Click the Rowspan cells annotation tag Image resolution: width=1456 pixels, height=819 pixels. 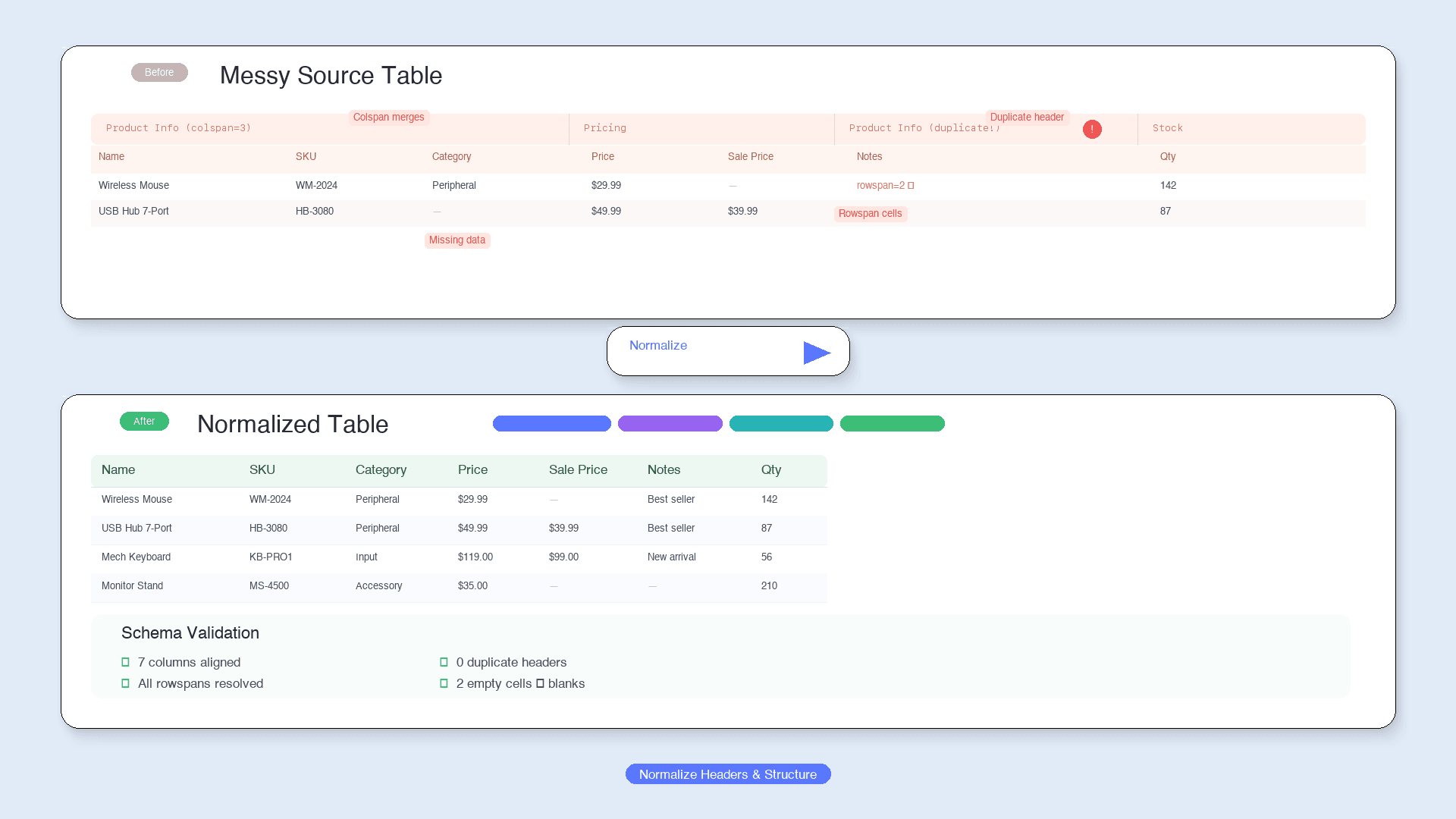[871, 214]
